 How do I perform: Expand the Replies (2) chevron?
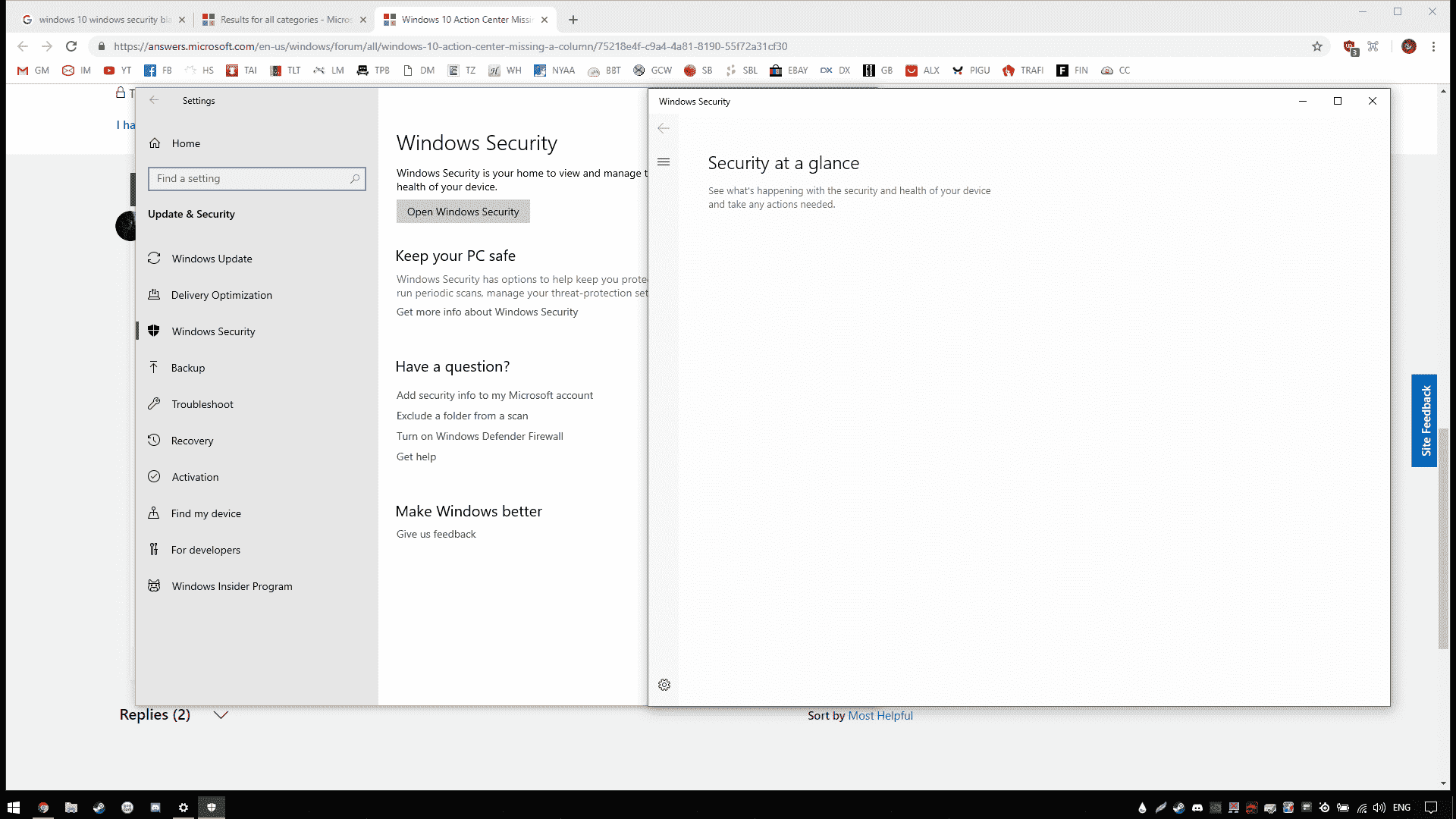[x=221, y=715]
